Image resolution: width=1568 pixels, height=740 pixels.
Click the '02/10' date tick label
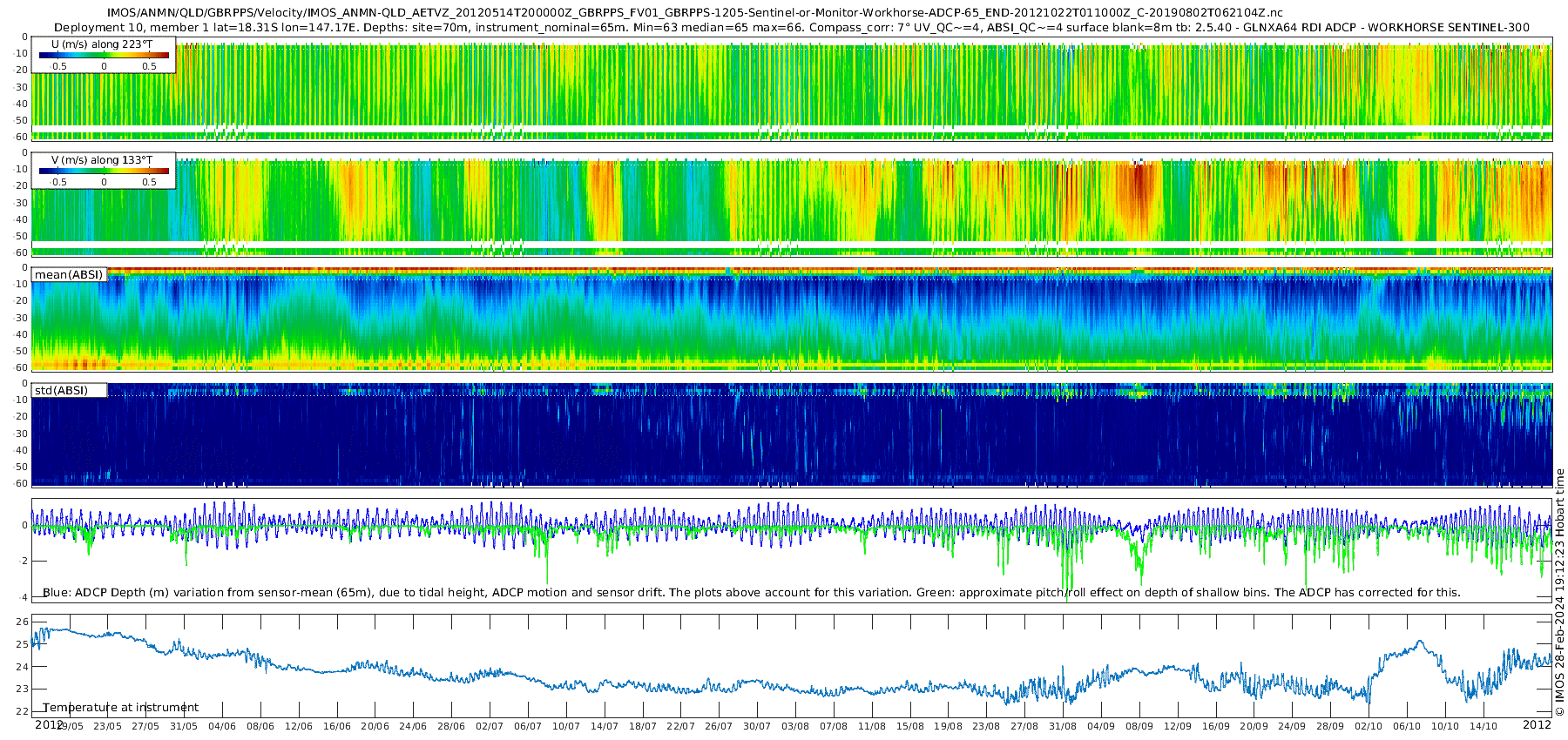click(1369, 726)
